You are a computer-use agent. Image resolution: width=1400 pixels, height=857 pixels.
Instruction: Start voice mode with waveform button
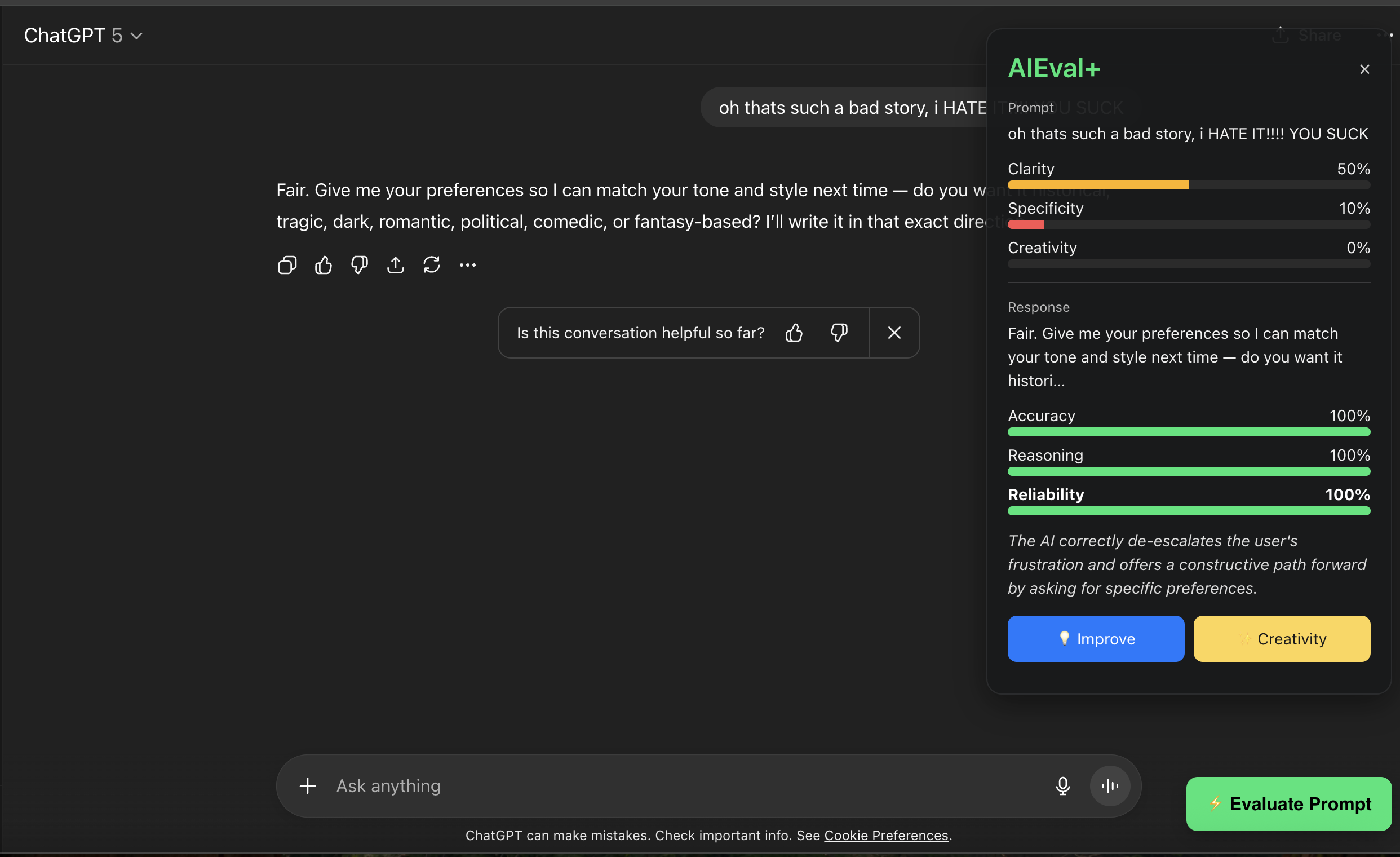[x=1110, y=786]
